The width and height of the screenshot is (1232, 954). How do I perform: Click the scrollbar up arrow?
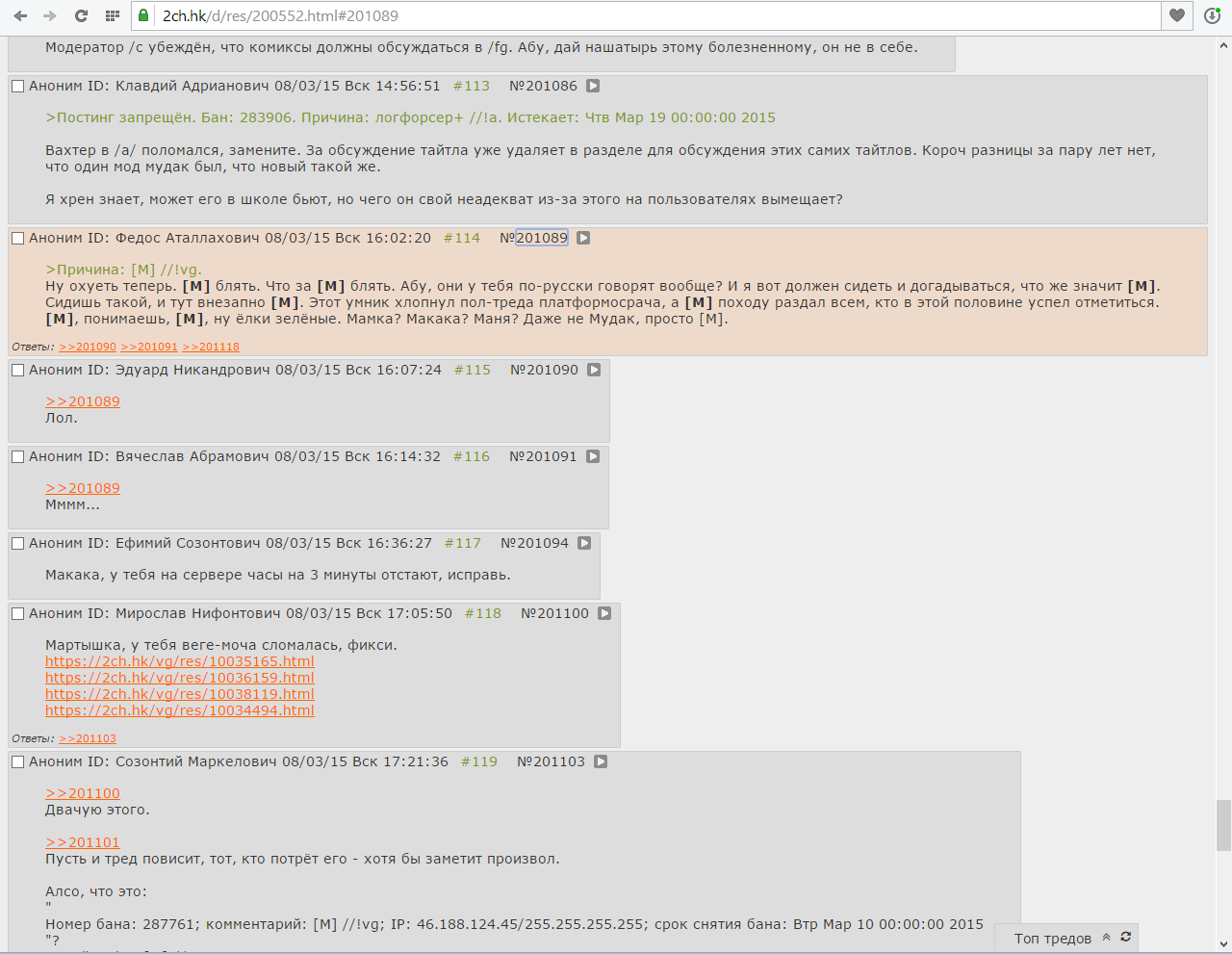1223,45
